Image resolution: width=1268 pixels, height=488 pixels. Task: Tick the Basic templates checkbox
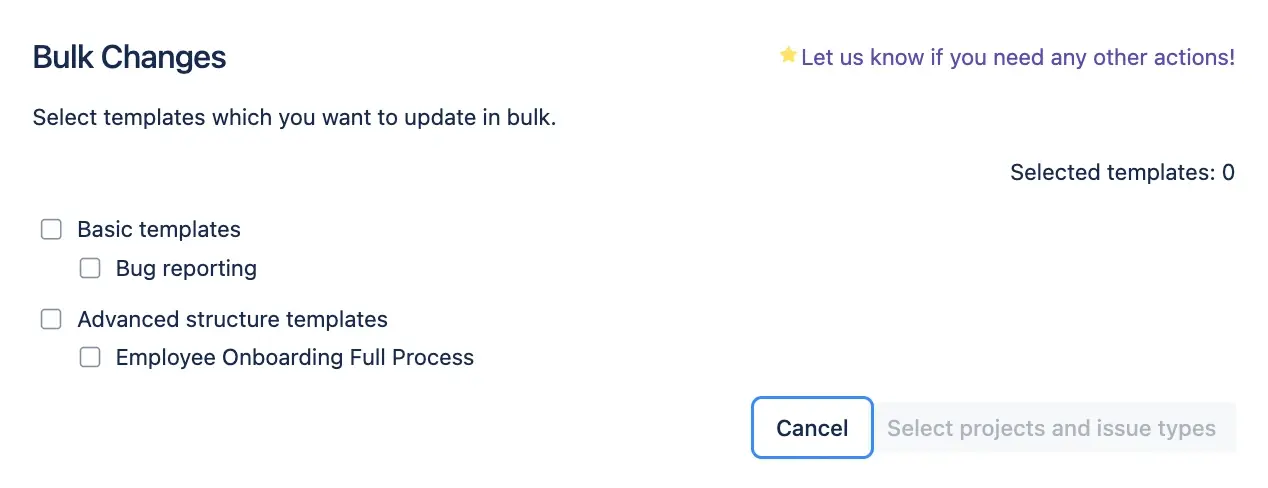click(51, 230)
